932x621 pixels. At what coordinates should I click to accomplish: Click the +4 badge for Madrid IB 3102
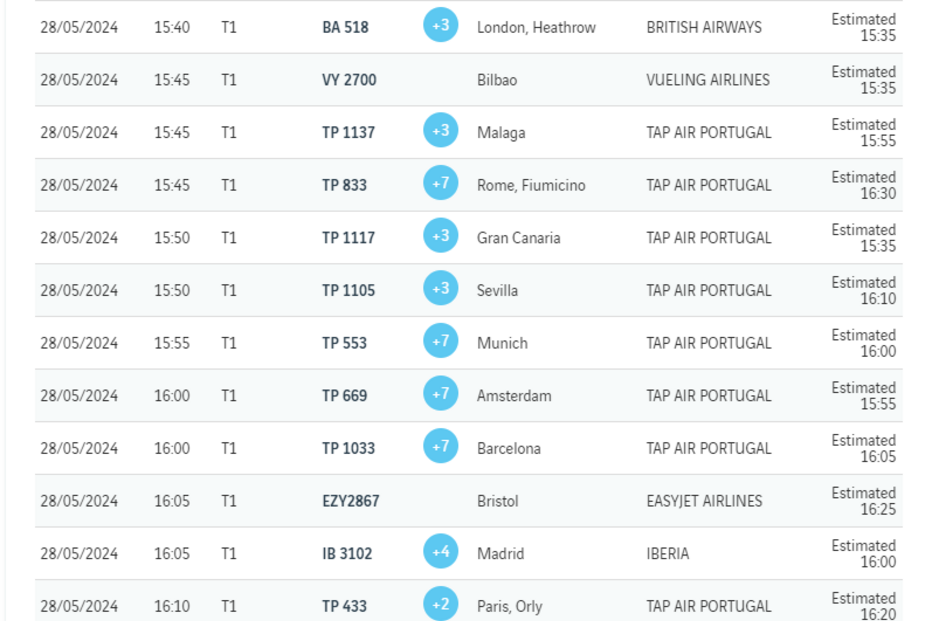point(441,552)
